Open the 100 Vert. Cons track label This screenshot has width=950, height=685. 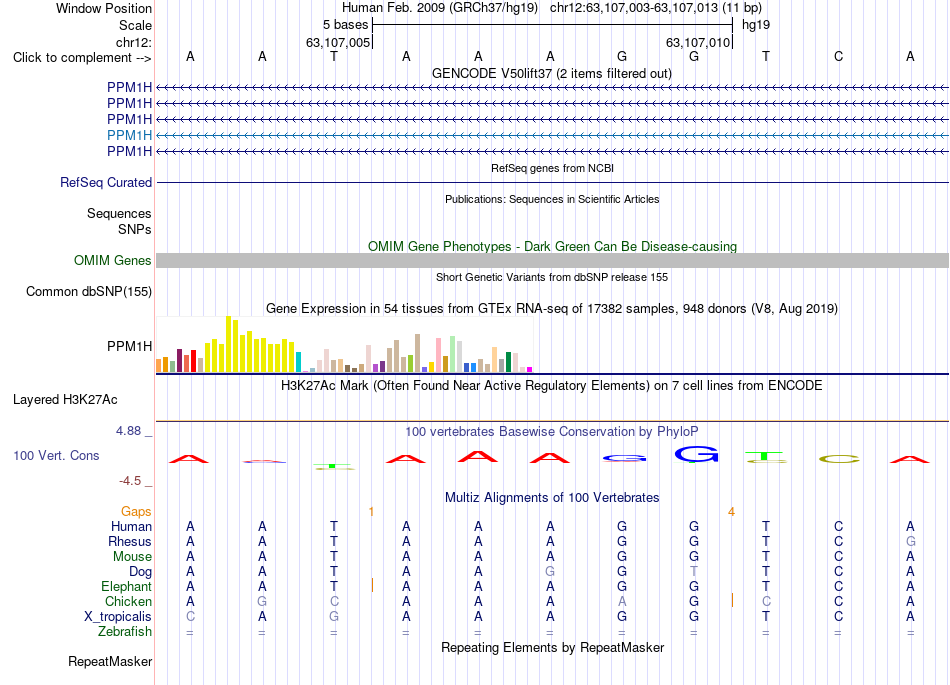pyautogui.click(x=56, y=455)
